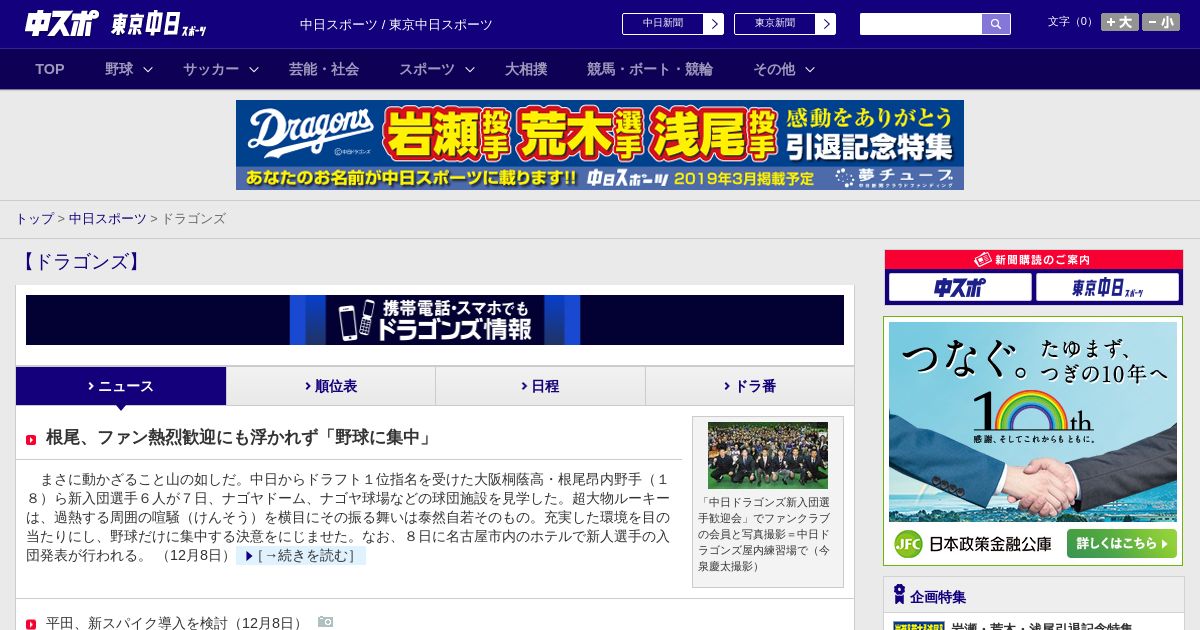Click the 中日スポーツ / 東京中日スポーツ header title
1200x630 pixels.
pos(396,24)
